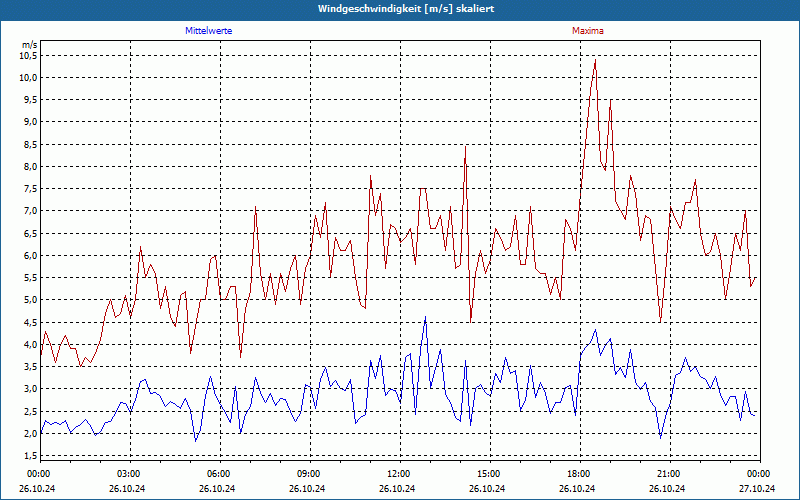
Task: Click the 3,0 y-axis value
Action: pos(31,389)
